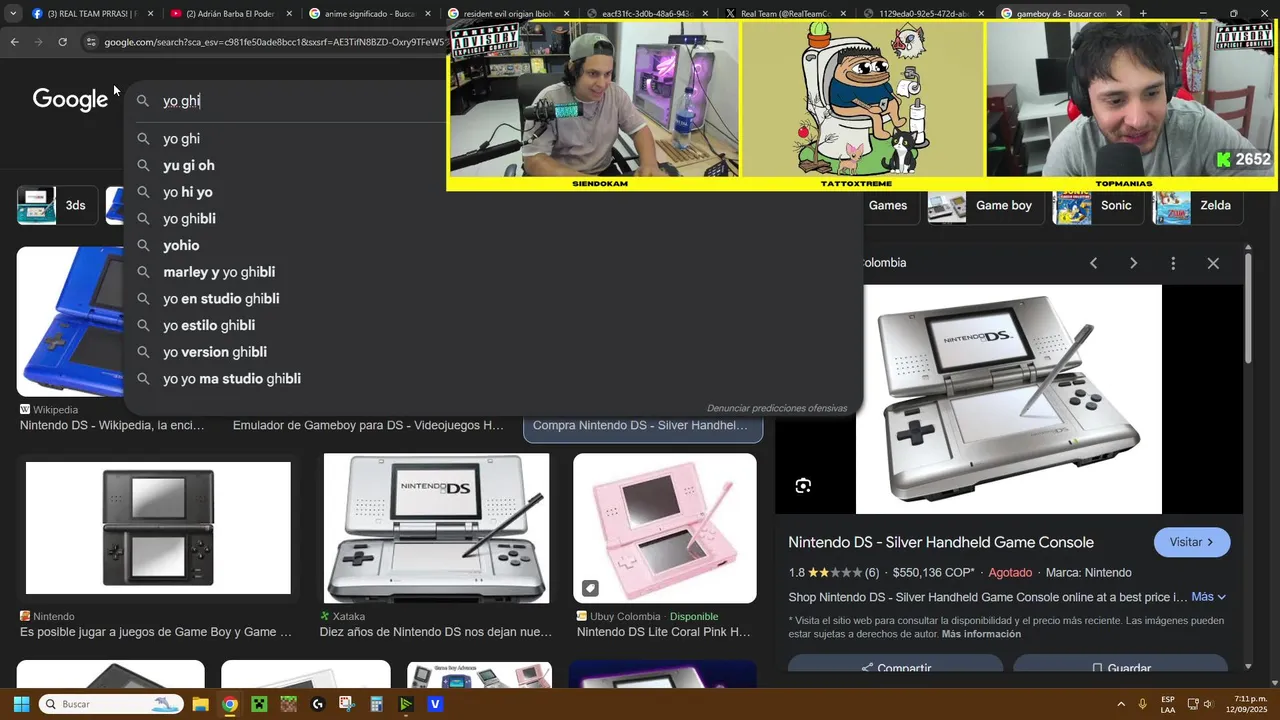
Task: Click the Visitar button
Action: point(1192,542)
